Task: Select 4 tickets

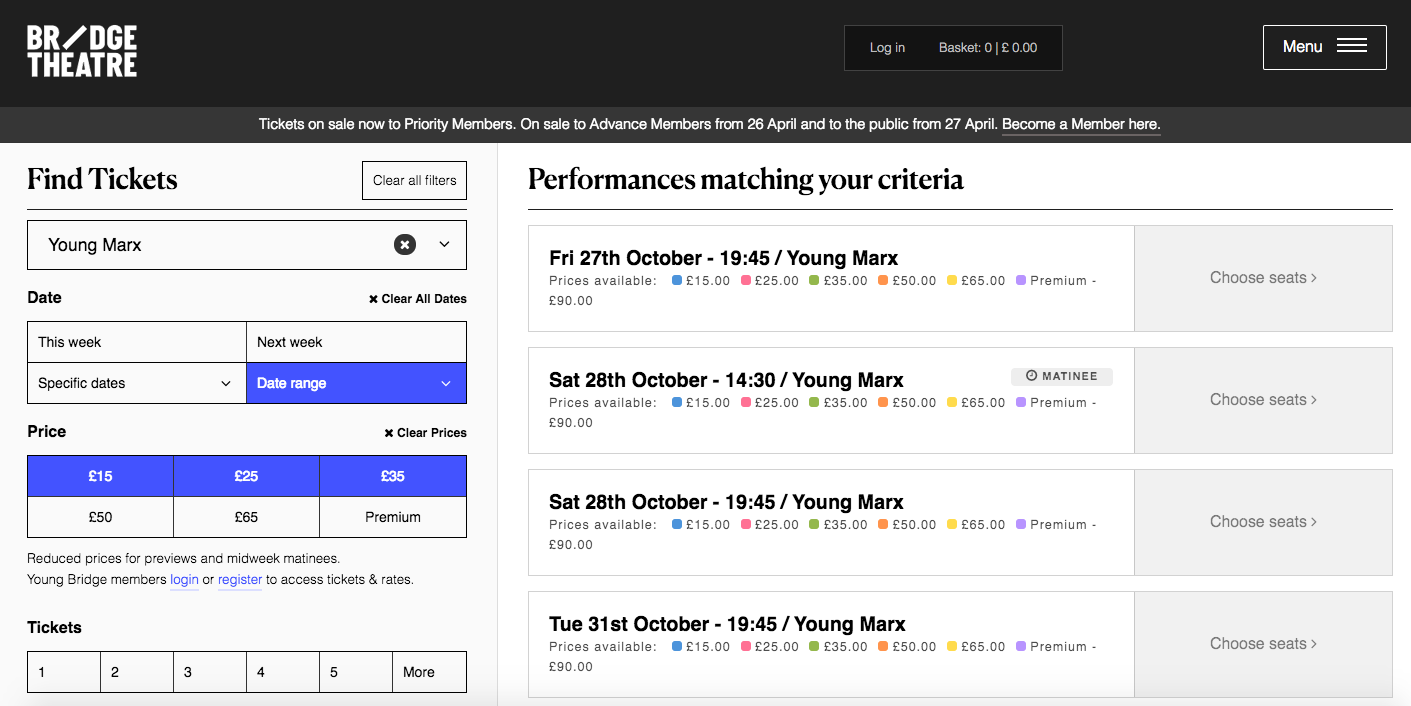Action: (283, 672)
